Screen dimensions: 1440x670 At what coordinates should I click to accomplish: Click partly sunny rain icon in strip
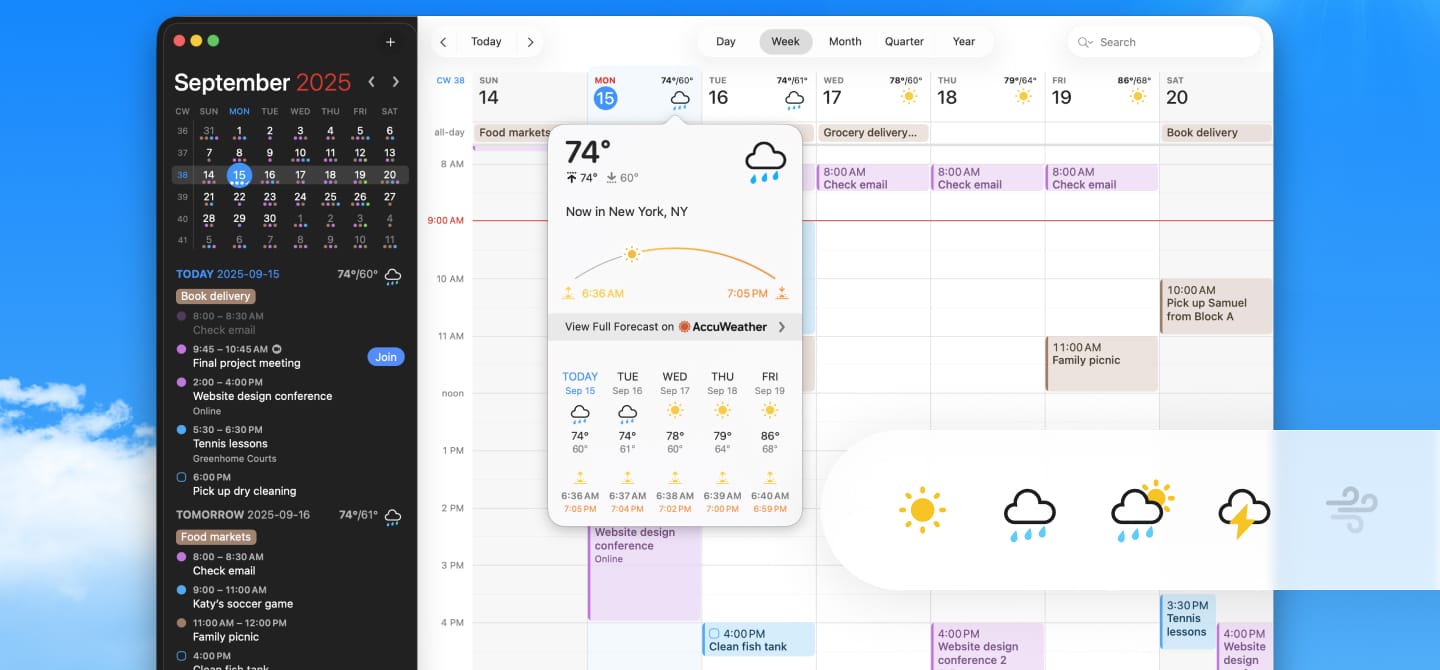click(x=1142, y=512)
